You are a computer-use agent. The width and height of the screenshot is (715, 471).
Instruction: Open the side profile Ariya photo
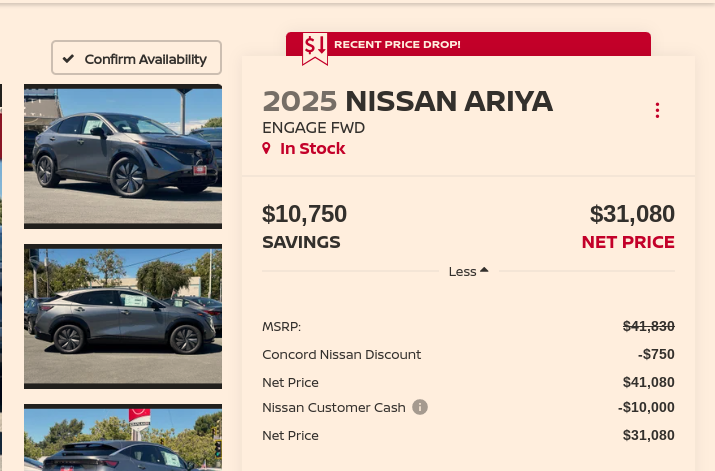click(x=123, y=316)
